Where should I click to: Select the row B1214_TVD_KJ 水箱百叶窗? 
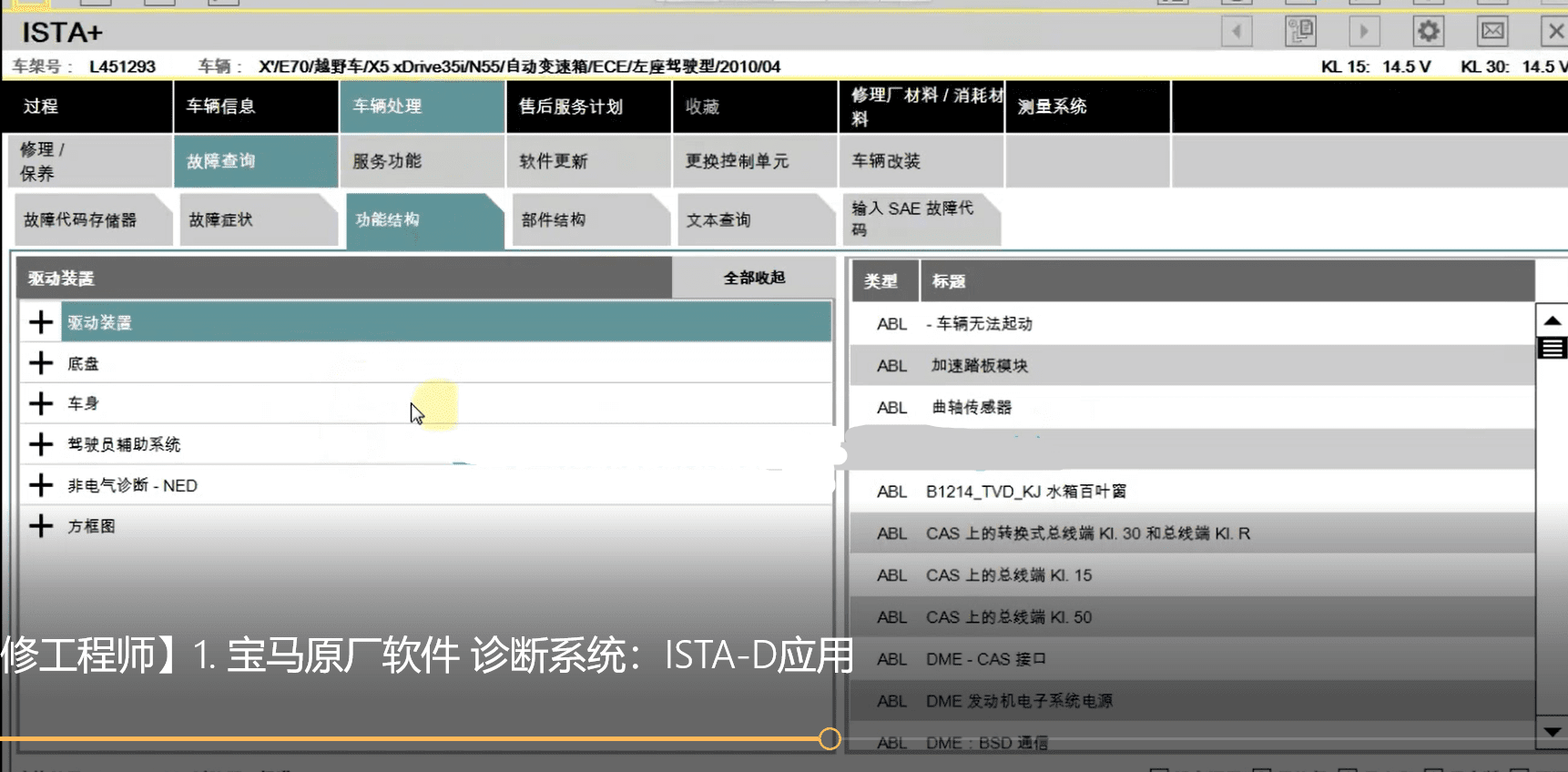tap(1192, 491)
